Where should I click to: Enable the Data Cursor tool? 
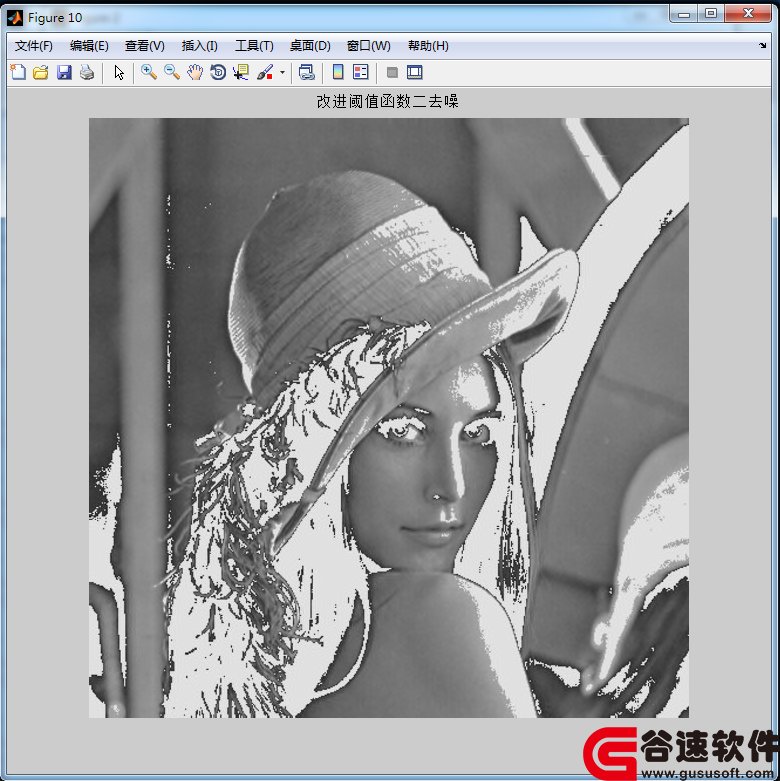pyautogui.click(x=241, y=72)
